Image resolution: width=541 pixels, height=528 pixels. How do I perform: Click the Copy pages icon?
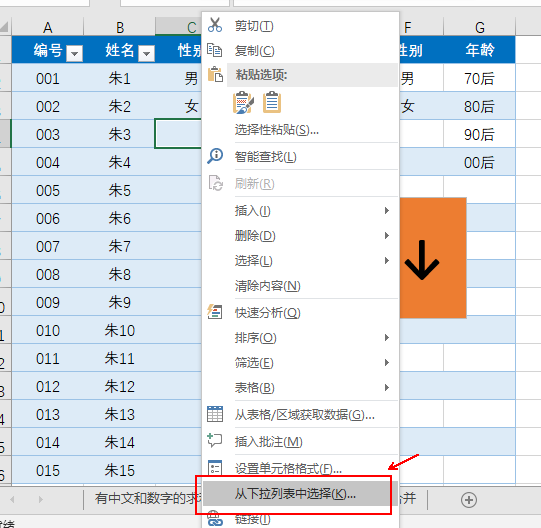(215, 50)
